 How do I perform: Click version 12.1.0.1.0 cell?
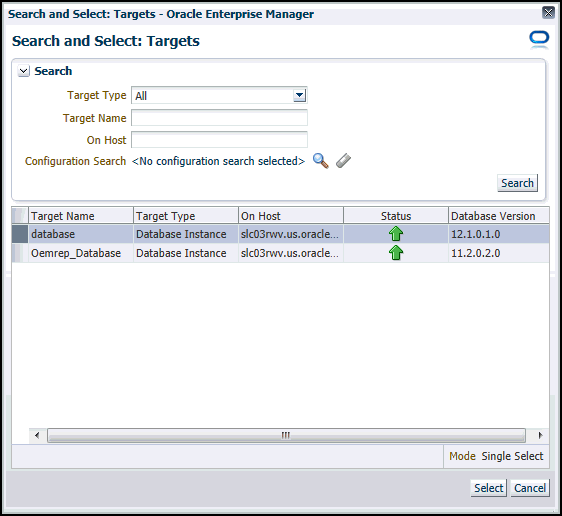click(499, 234)
